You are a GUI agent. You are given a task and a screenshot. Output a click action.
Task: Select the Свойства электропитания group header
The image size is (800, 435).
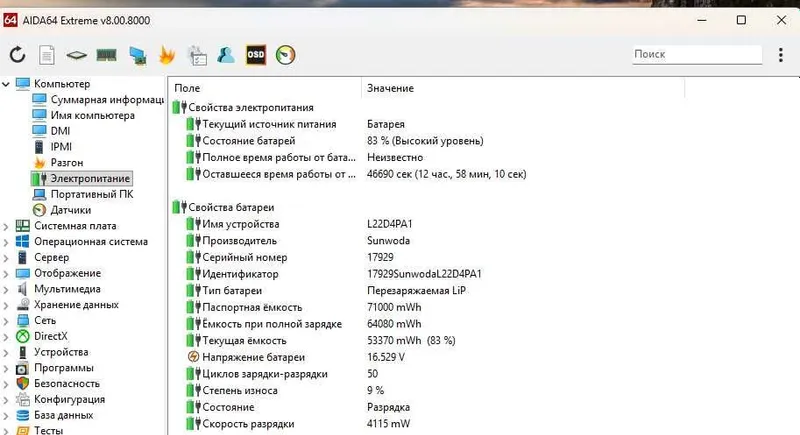click(x=243, y=108)
